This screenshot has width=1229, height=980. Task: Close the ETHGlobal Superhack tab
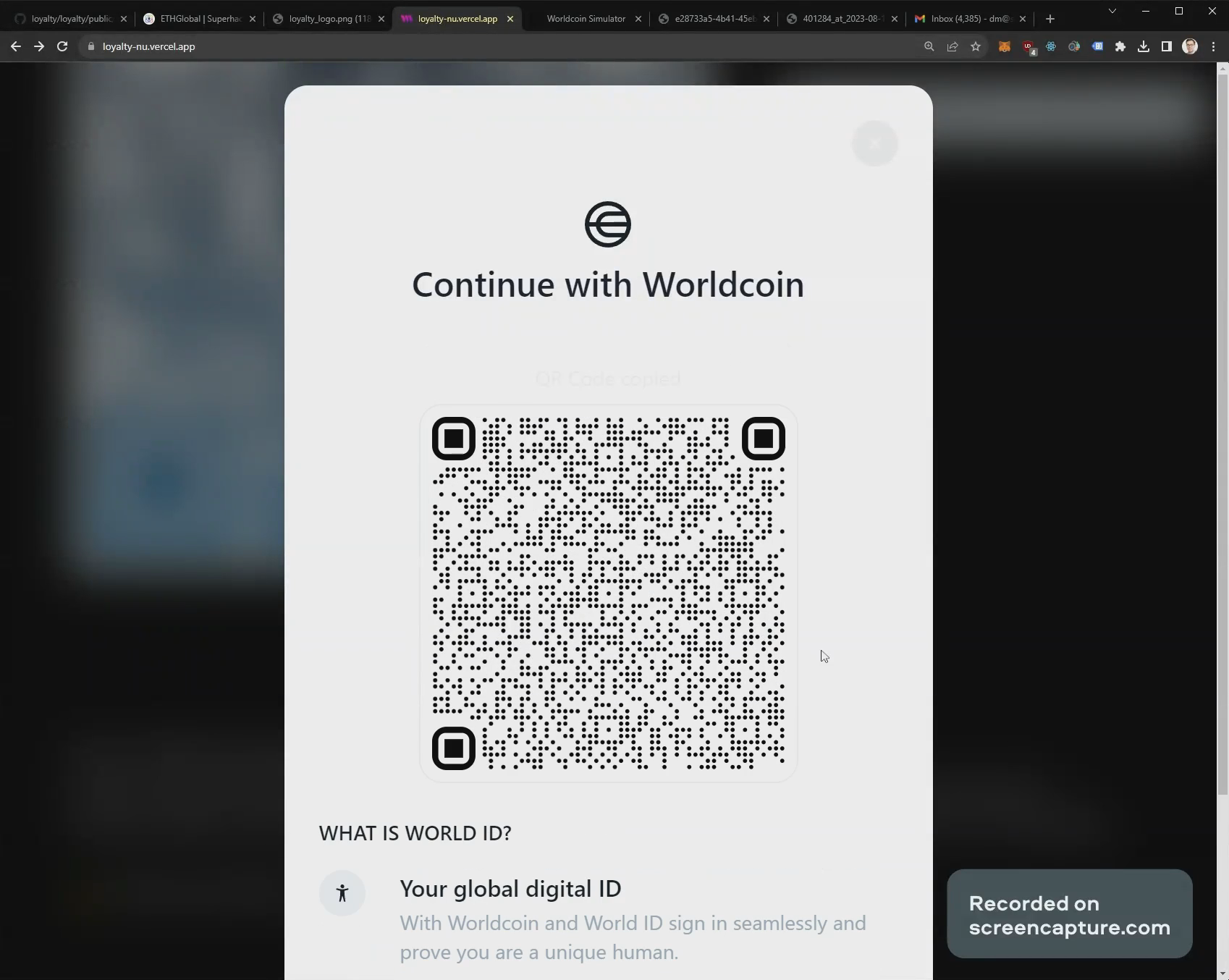[253, 19]
